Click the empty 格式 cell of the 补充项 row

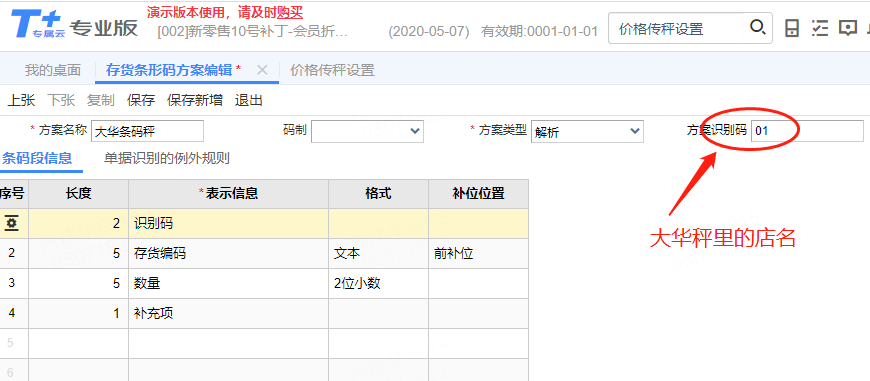click(378, 313)
